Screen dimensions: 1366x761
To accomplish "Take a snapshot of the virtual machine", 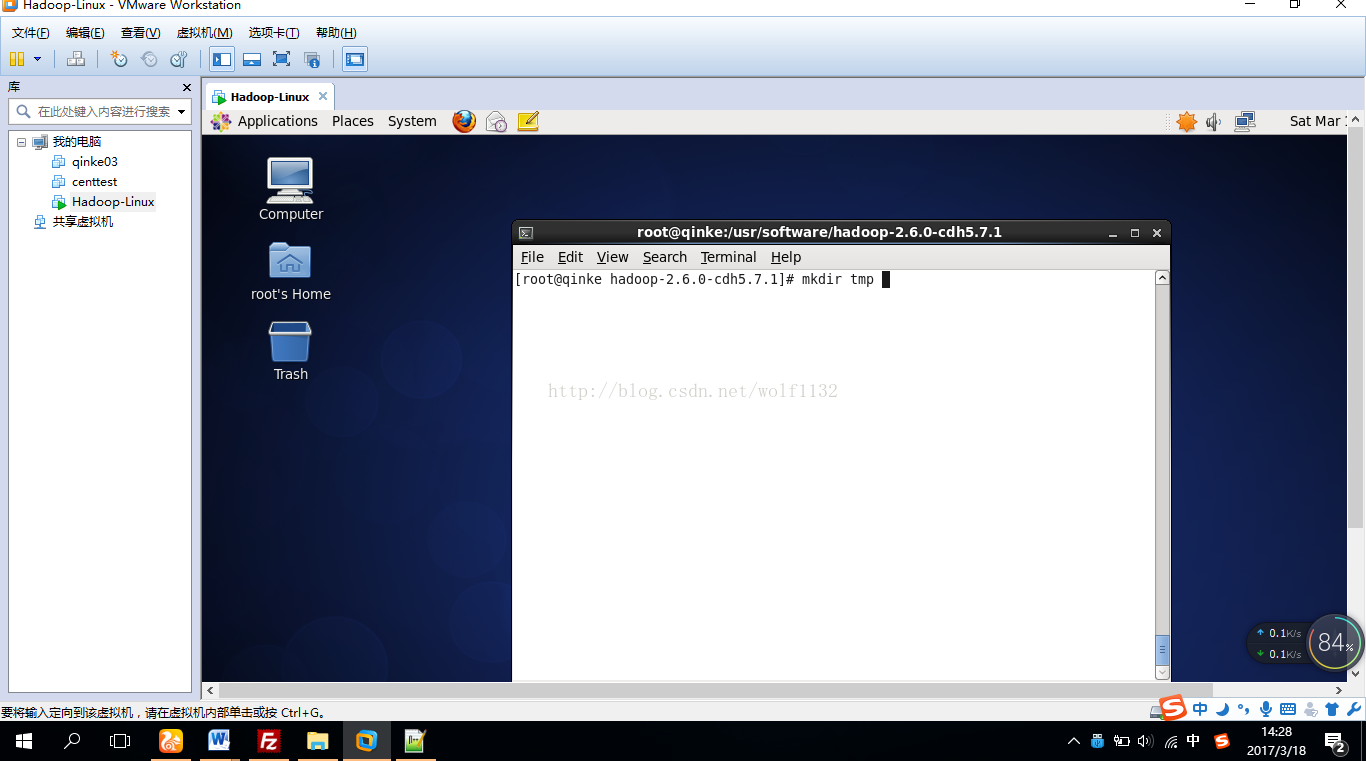I will click(119, 59).
